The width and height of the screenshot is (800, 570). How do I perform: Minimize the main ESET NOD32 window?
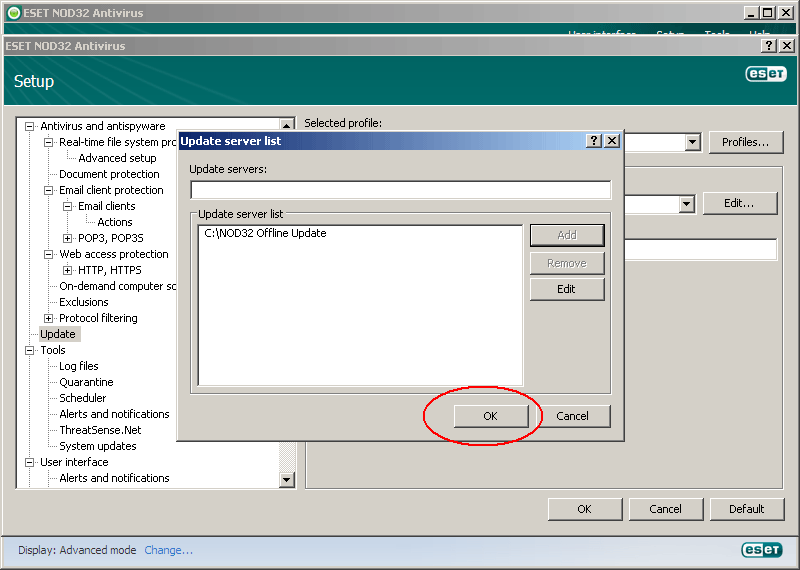750,13
